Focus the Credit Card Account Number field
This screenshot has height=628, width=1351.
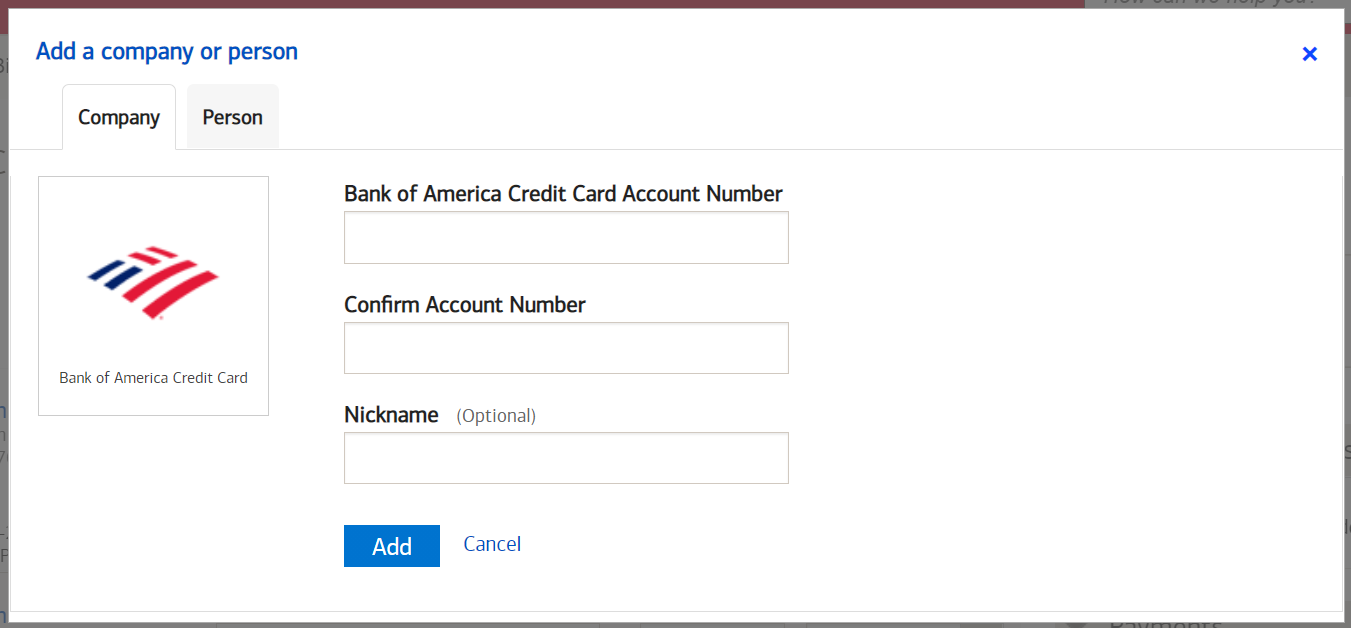(x=566, y=238)
